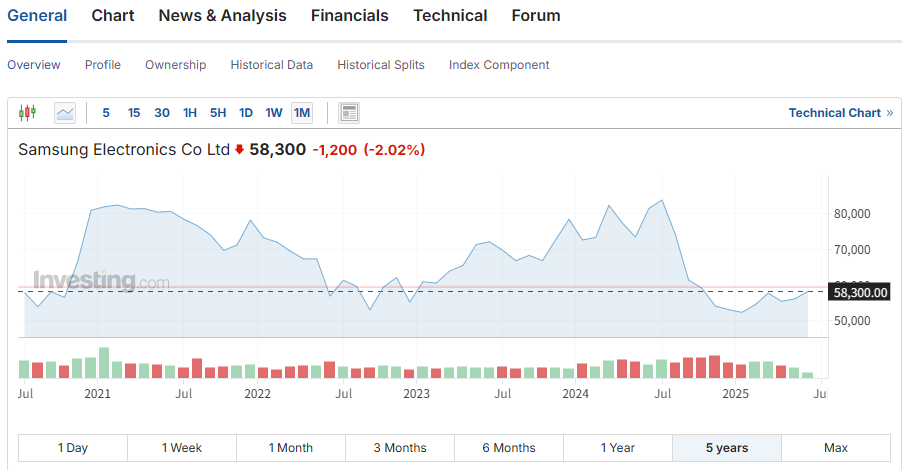
Task: Choose the 3 Months range
Action: tap(400, 448)
